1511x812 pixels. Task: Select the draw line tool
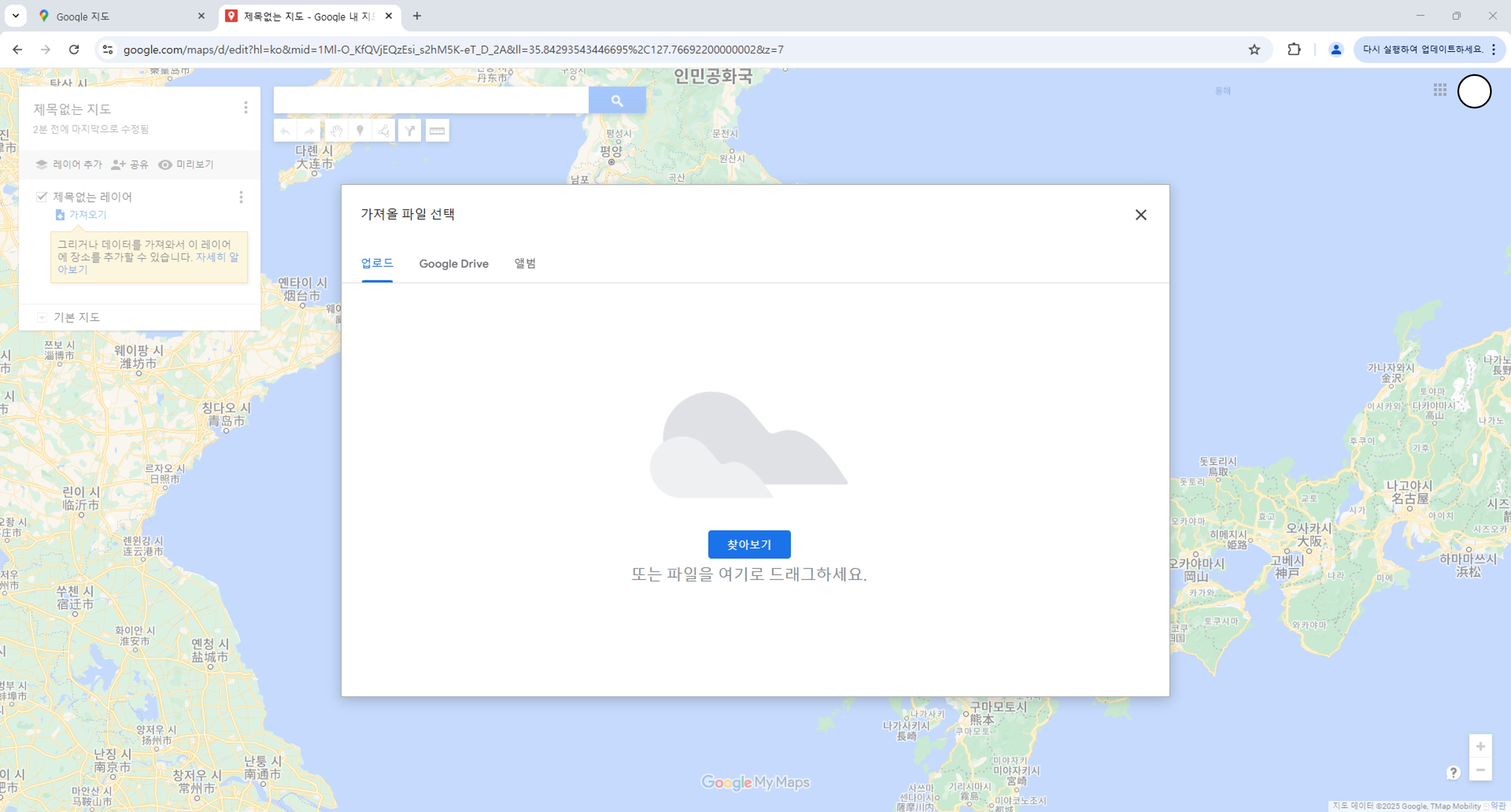384,131
